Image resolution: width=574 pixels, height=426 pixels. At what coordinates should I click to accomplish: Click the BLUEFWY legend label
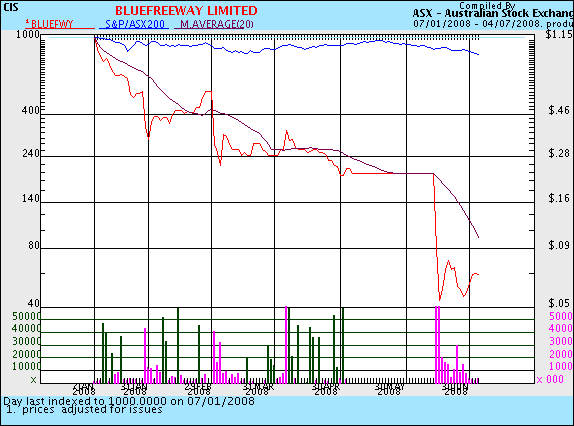(52, 24)
